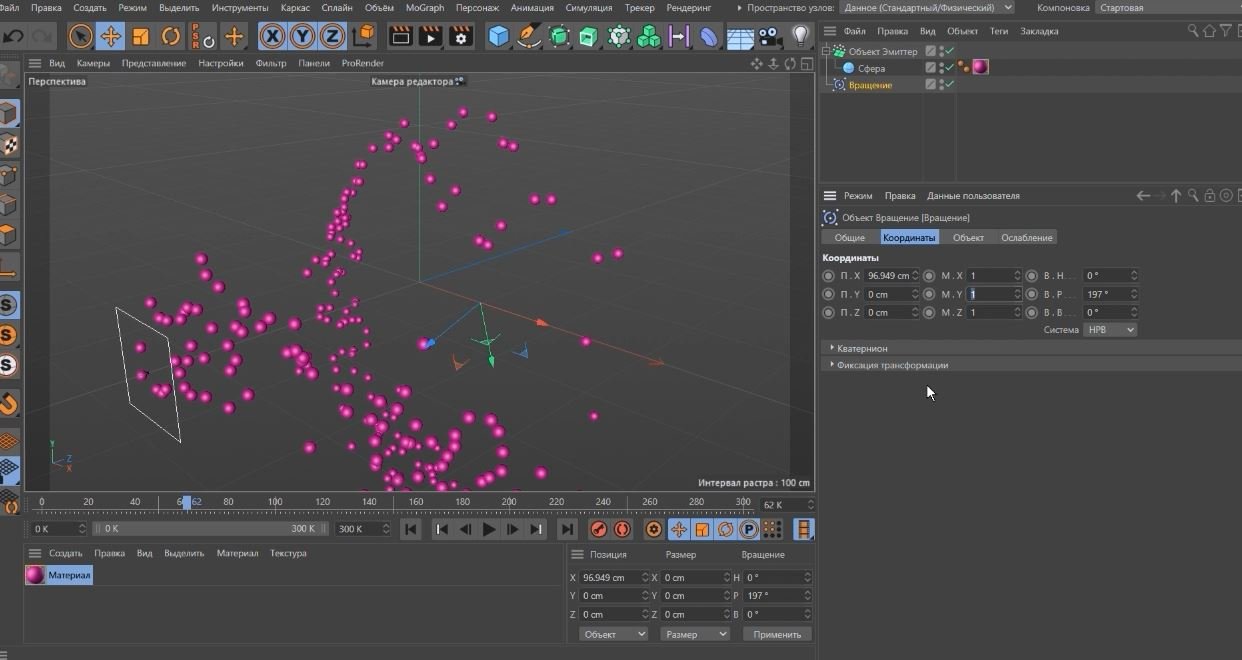1242x660 pixels.
Task: Switch to the Объект attribute tab
Action: (968, 238)
